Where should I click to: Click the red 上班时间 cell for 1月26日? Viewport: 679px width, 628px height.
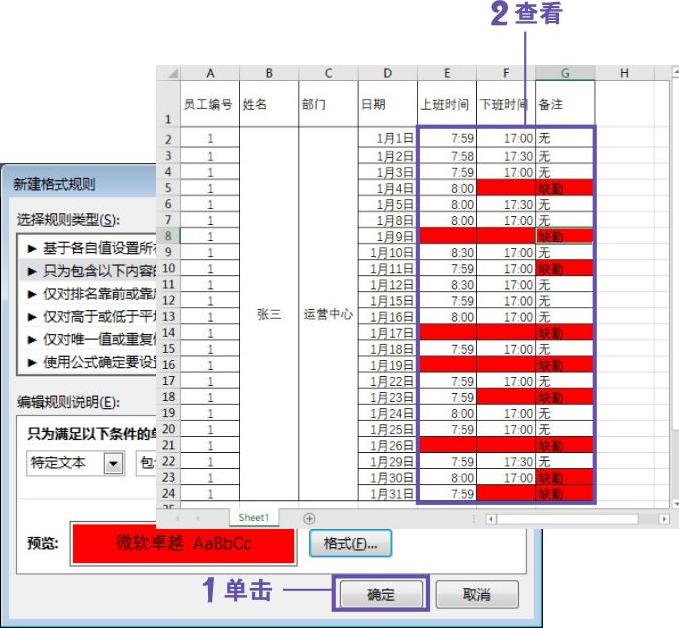(x=447, y=446)
